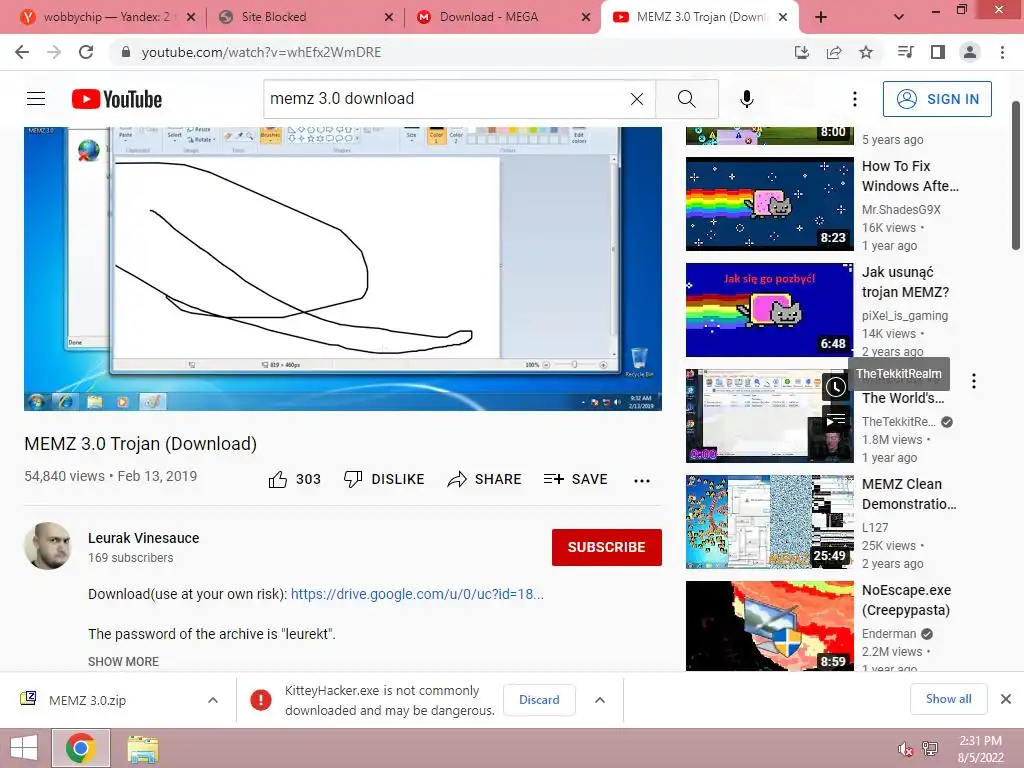Click the muted volume tray icon
Image resolution: width=1024 pixels, height=768 pixels.
coord(906,749)
